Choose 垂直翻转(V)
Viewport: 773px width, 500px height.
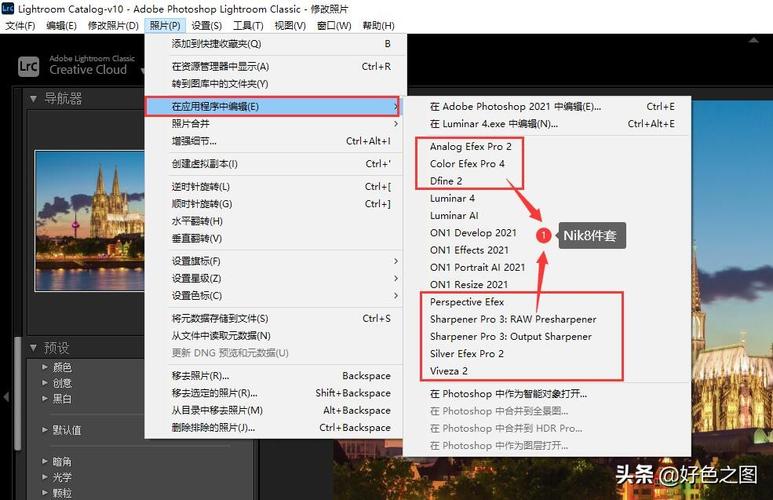(275, 239)
